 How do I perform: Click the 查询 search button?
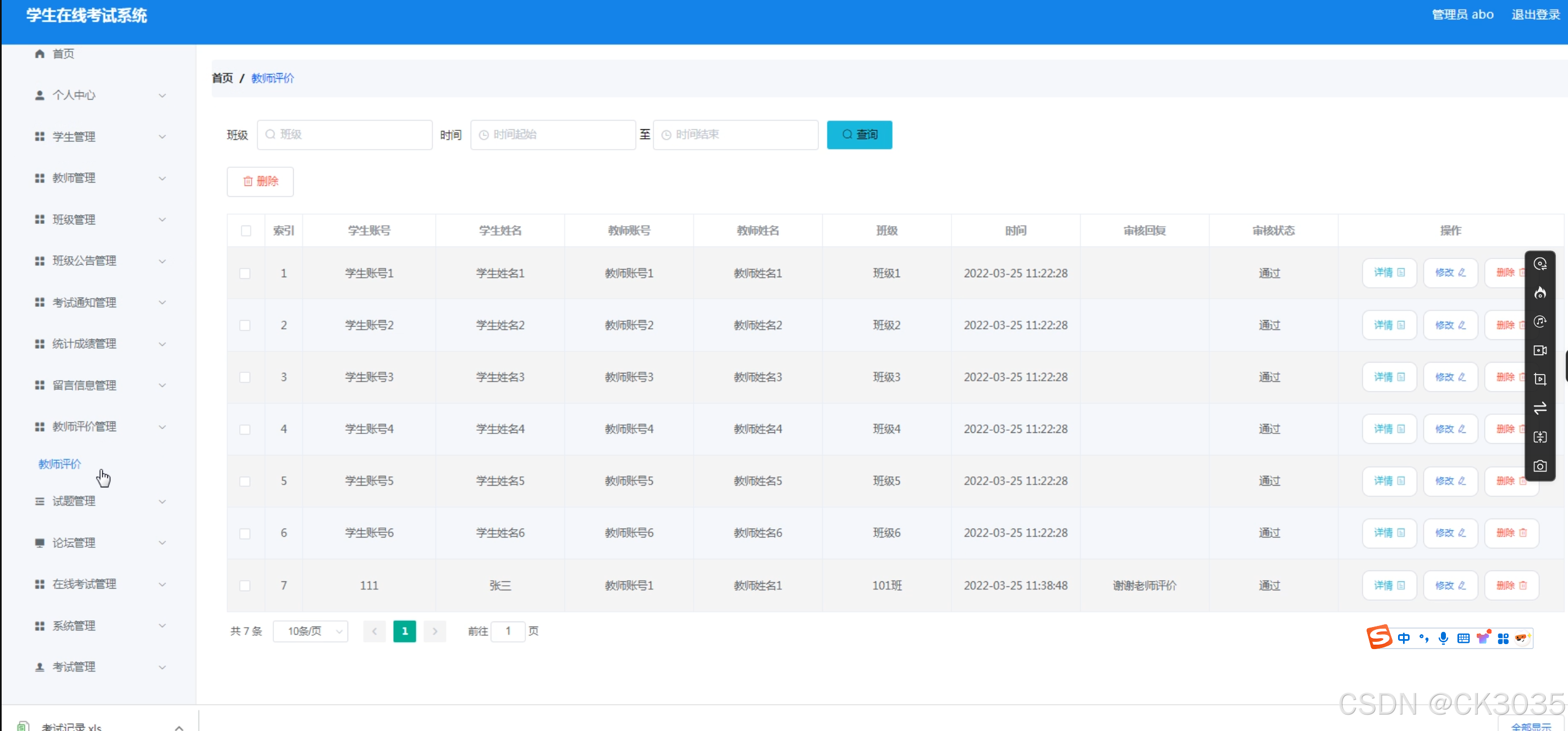point(859,135)
